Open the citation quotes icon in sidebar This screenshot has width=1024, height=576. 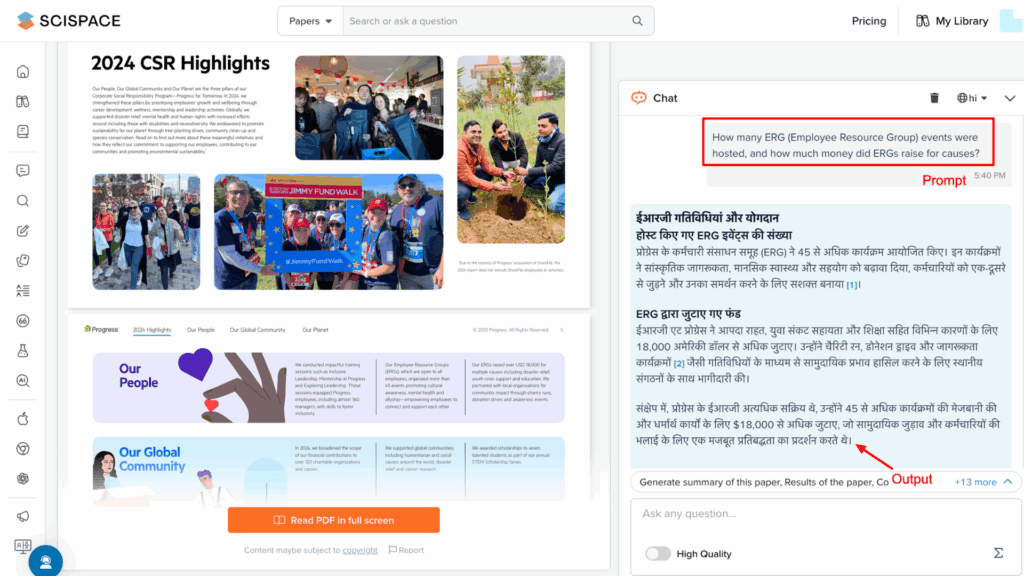point(23,321)
